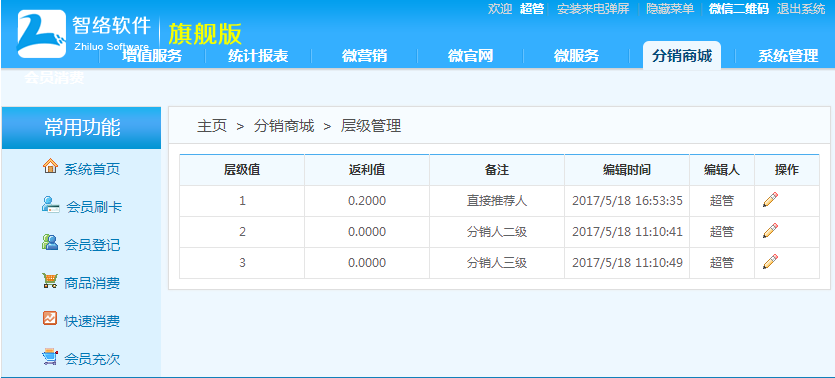Click 主页 in the breadcrumb
This screenshot has width=835, height=378.
[212, 126]
